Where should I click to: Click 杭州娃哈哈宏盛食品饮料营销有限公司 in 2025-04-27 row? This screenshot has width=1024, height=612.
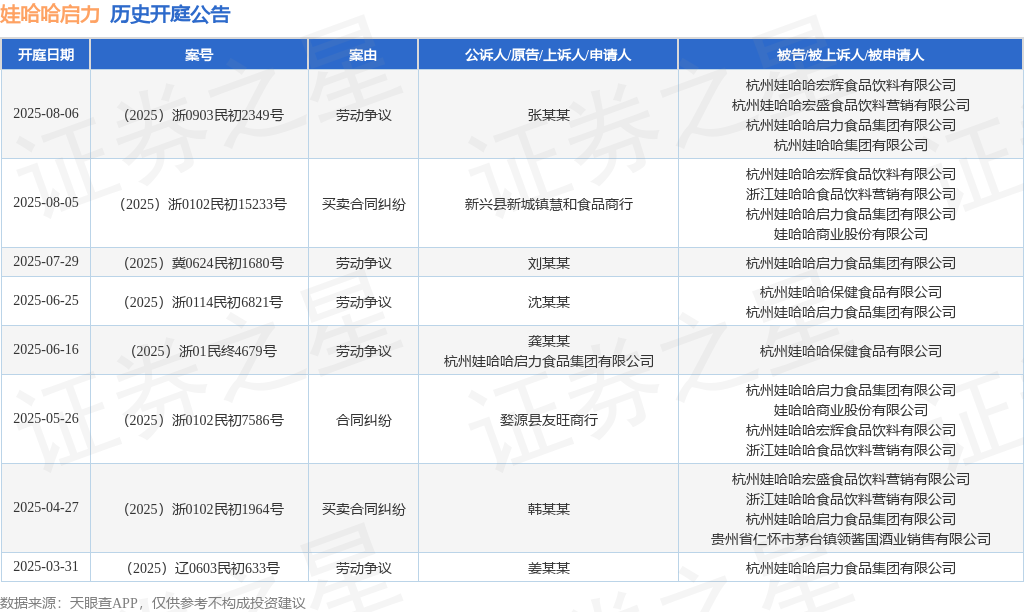(850, 479)
